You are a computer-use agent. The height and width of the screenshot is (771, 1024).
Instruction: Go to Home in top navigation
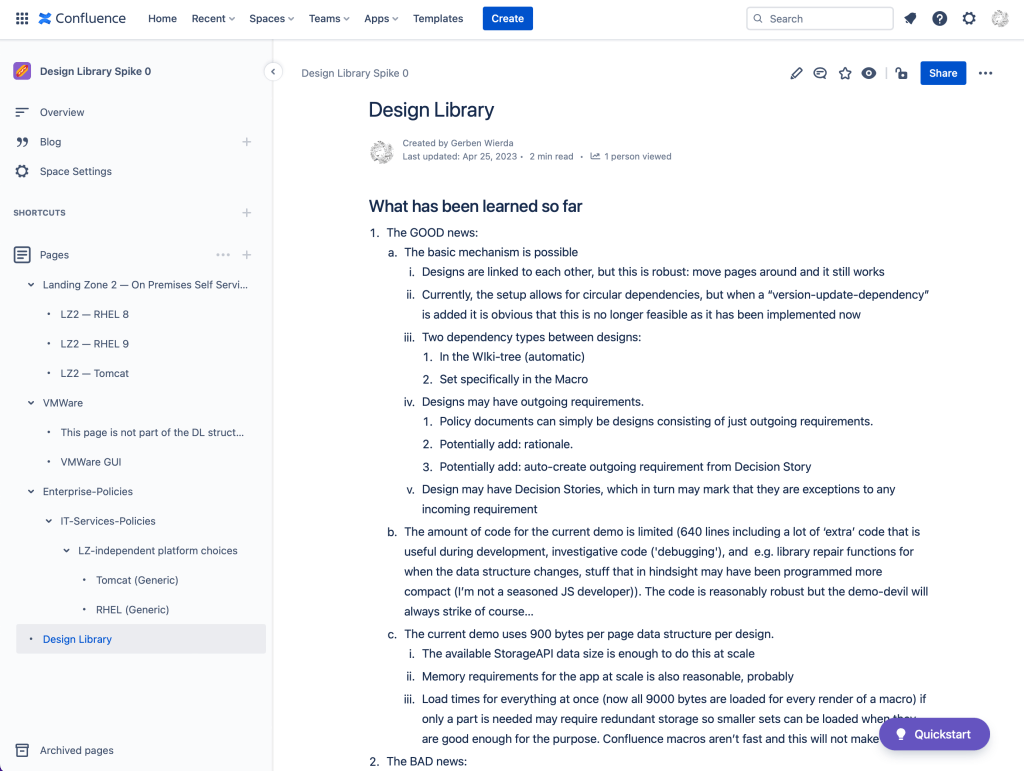click(162, 18)
